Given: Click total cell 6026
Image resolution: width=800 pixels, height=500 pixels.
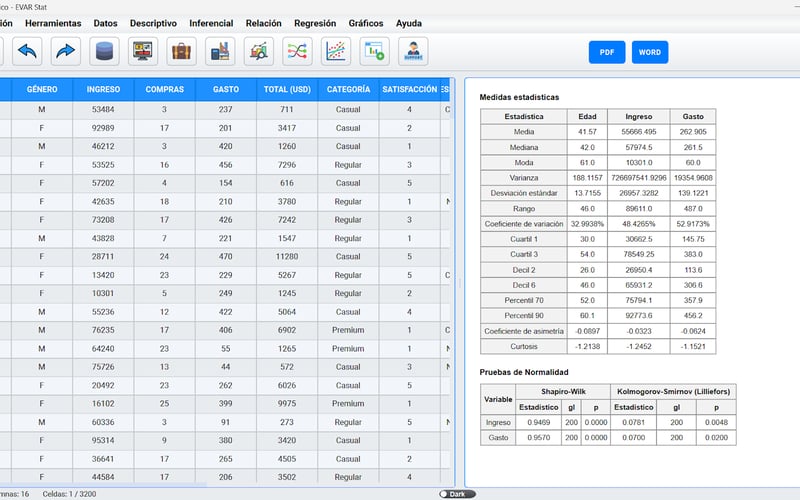Looking at the screenshot, I should (287, 385).
